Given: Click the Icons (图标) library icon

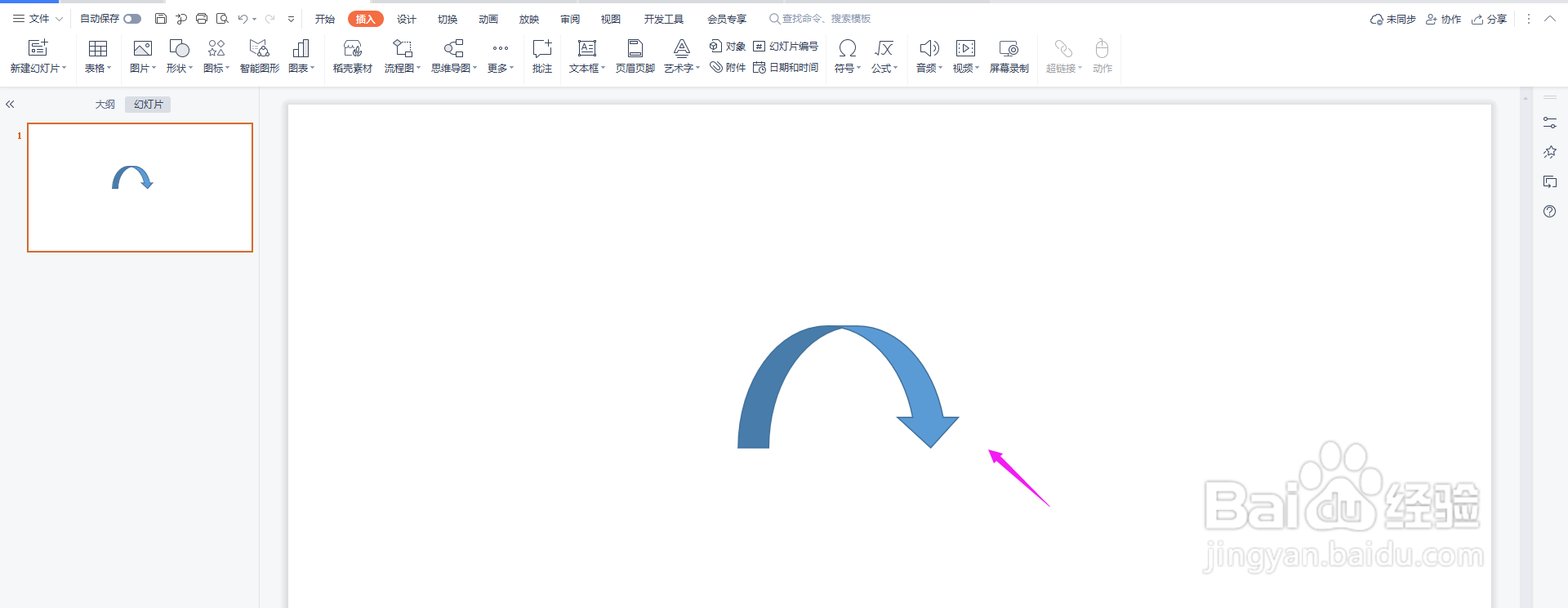Looking at the screenshot, I should pyautogui.click(x=216, y=48).
